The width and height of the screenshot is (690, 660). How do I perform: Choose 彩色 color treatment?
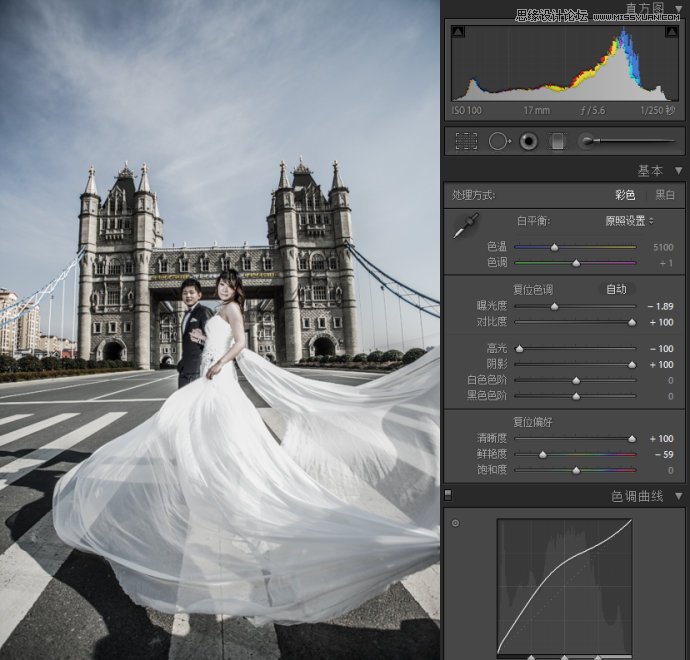[625, 194]
